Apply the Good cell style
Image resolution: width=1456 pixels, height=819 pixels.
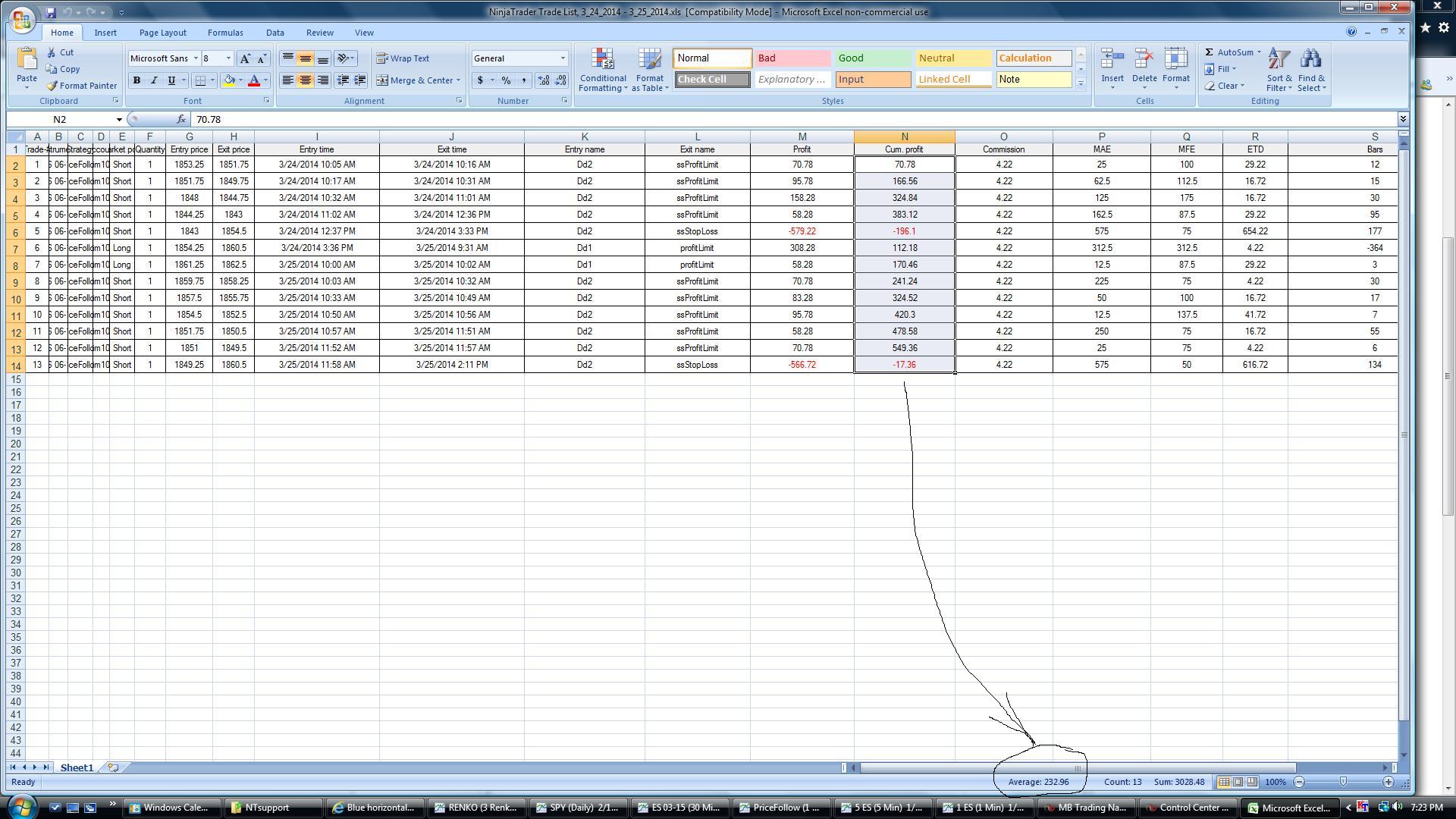(x=872, y=58)
